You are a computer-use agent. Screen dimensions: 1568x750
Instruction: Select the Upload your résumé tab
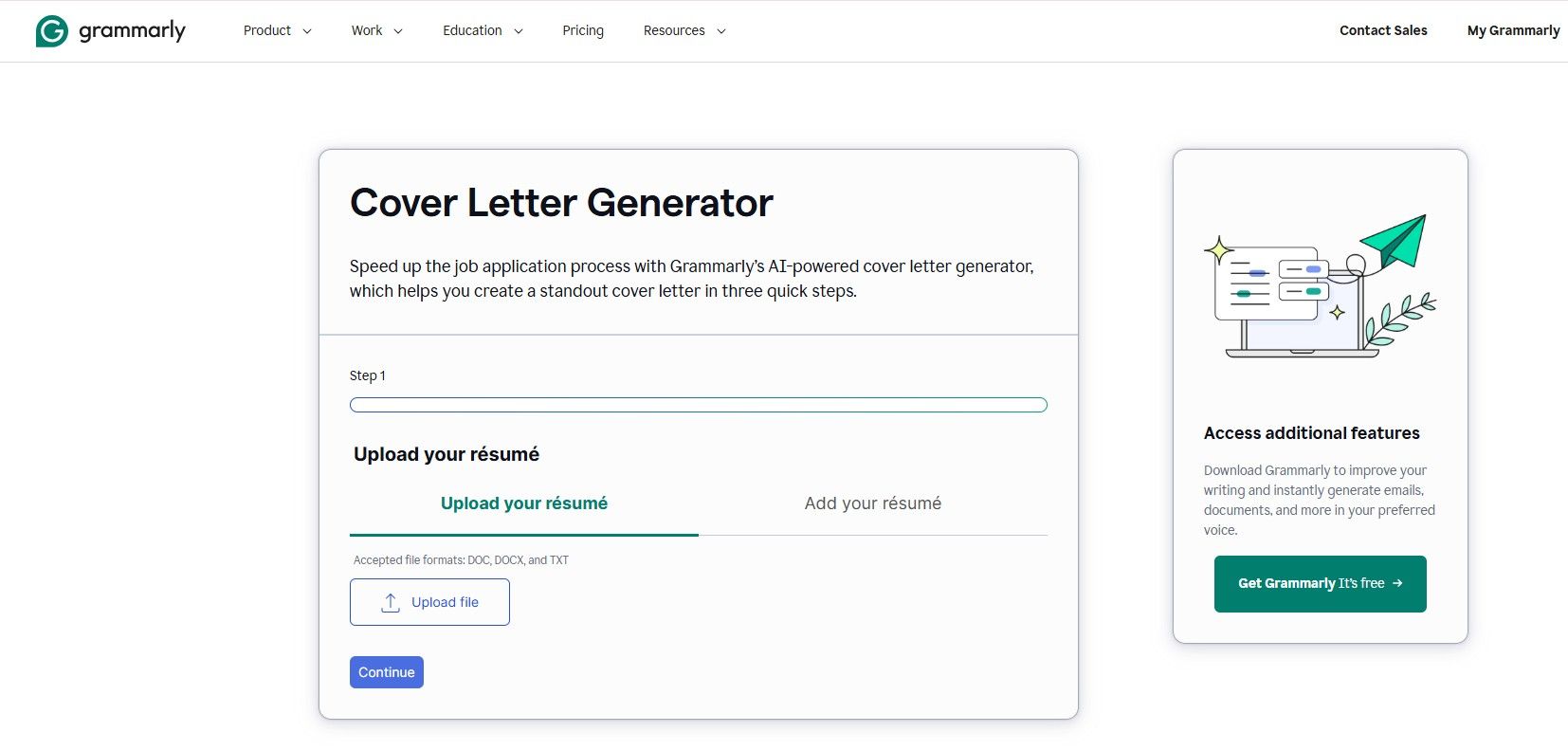click(x=523, y=503)
